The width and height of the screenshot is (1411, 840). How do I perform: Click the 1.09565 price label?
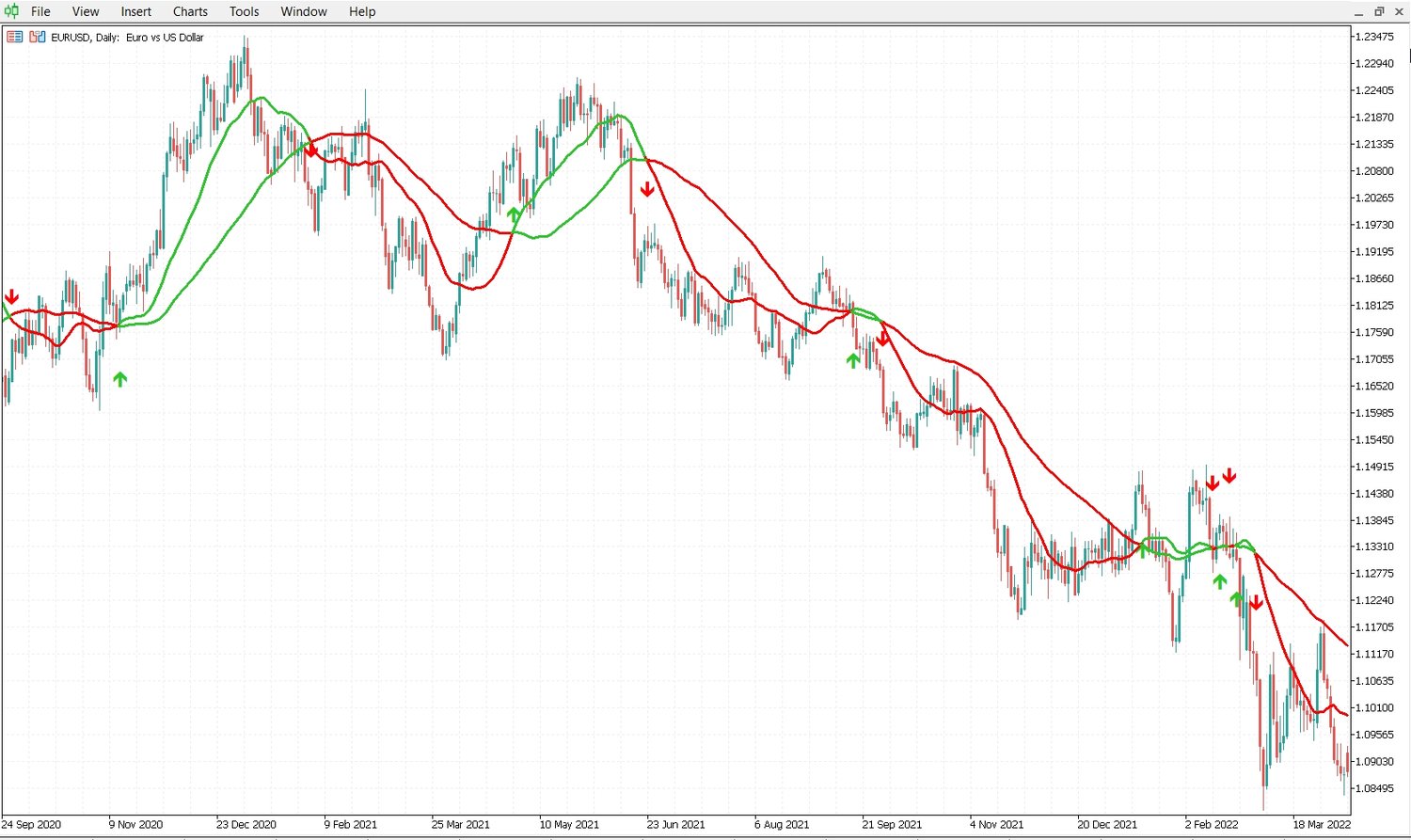click(x=1375, y=735)
